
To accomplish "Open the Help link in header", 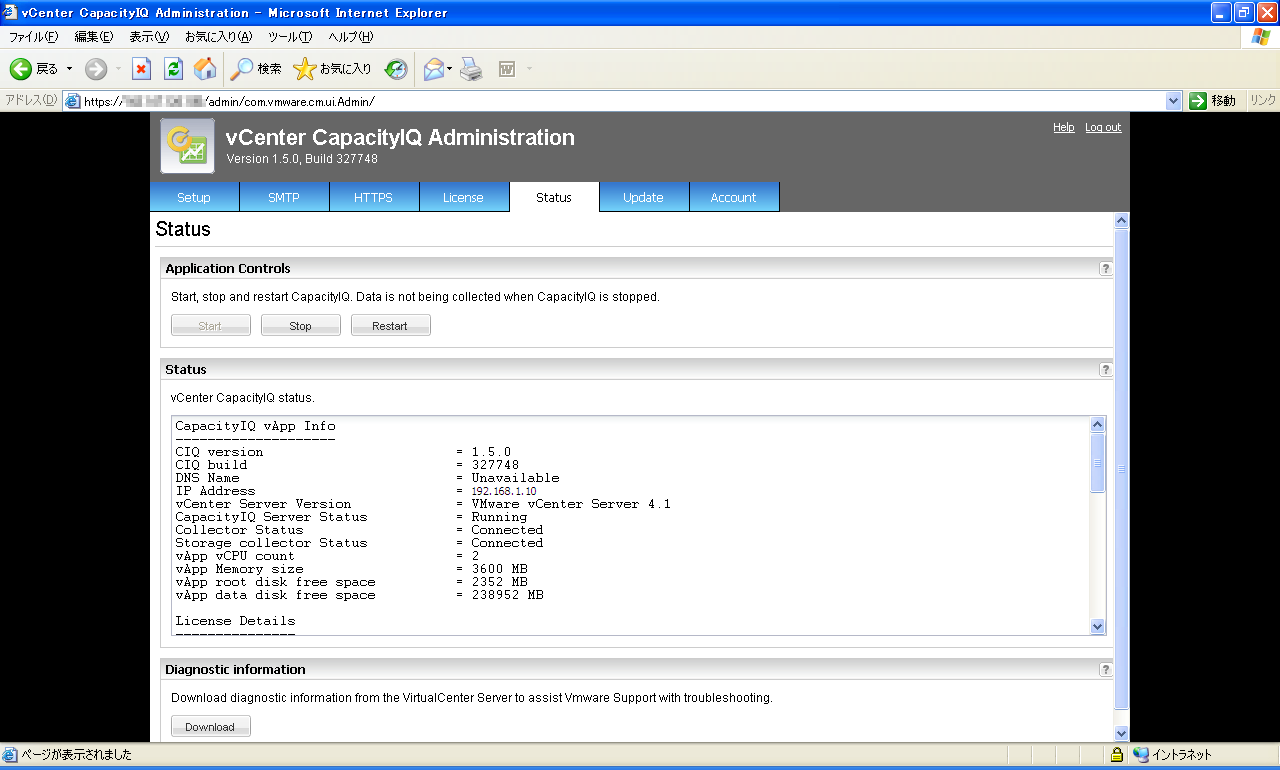I will [1064, 127].
